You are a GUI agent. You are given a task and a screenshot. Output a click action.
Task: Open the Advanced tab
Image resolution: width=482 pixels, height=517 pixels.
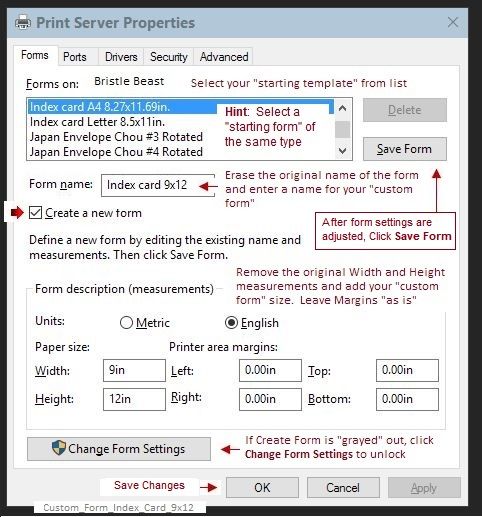click(x=224, y=57)
